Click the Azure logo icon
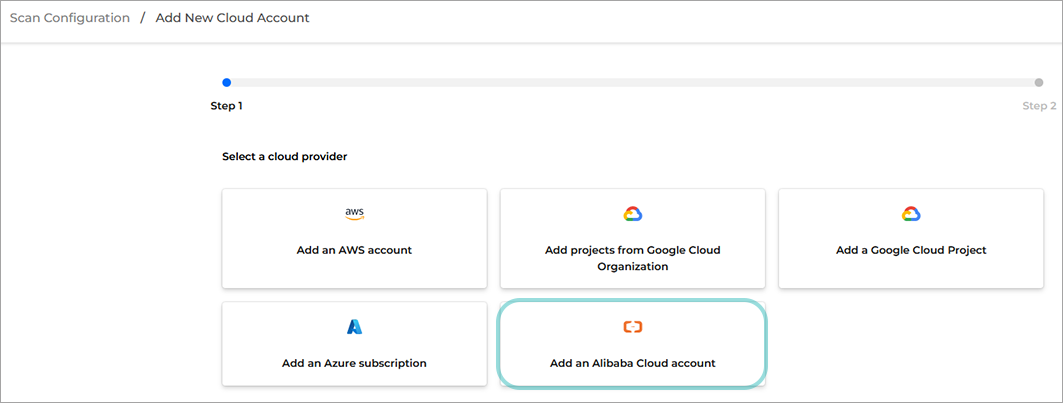 pos(355,327)
